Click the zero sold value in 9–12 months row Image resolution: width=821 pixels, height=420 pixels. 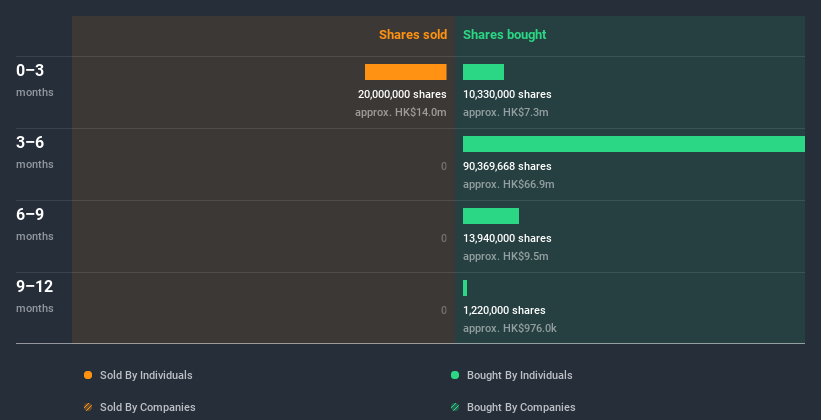click(444, 311)
